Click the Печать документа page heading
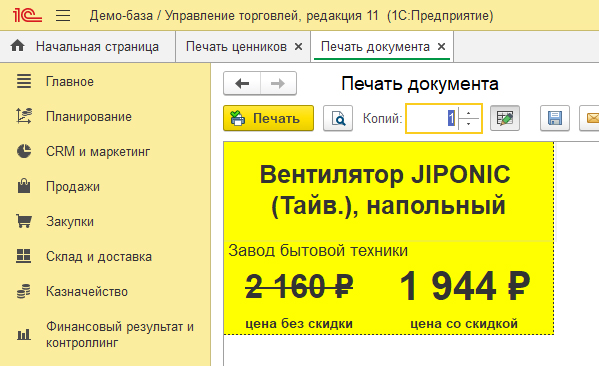 pos(420,84)
